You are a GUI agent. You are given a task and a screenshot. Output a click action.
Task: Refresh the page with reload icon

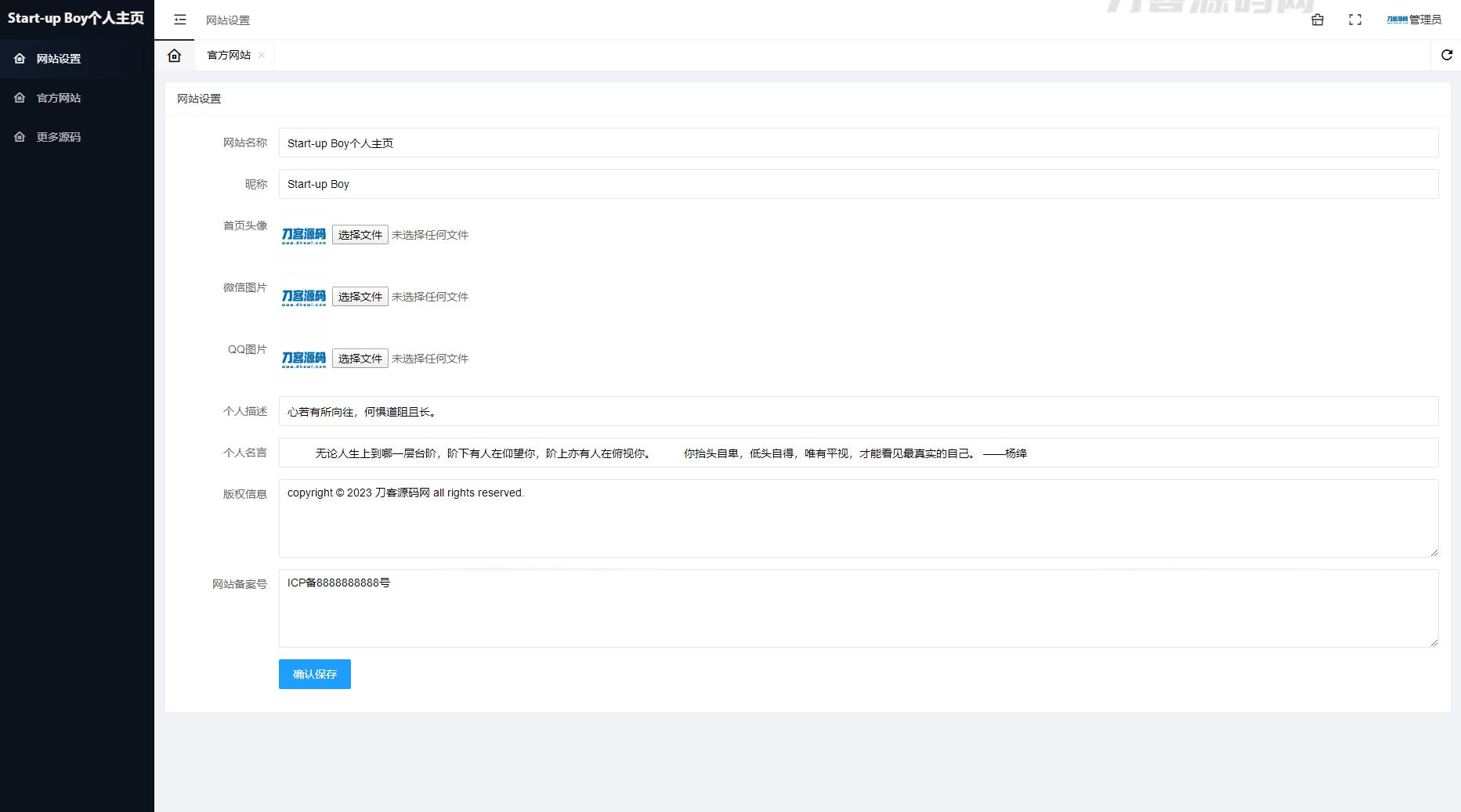1447,55
